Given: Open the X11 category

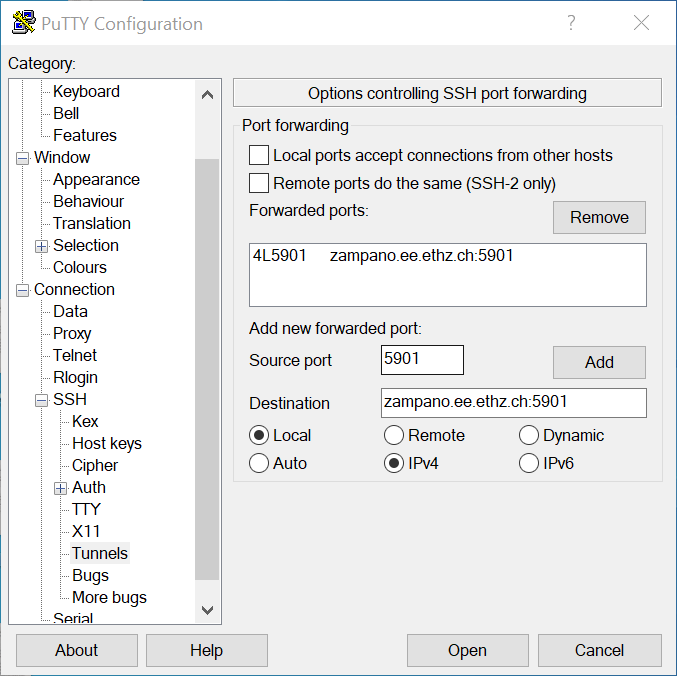Looking at the screenshot, I should click(86, 532).
